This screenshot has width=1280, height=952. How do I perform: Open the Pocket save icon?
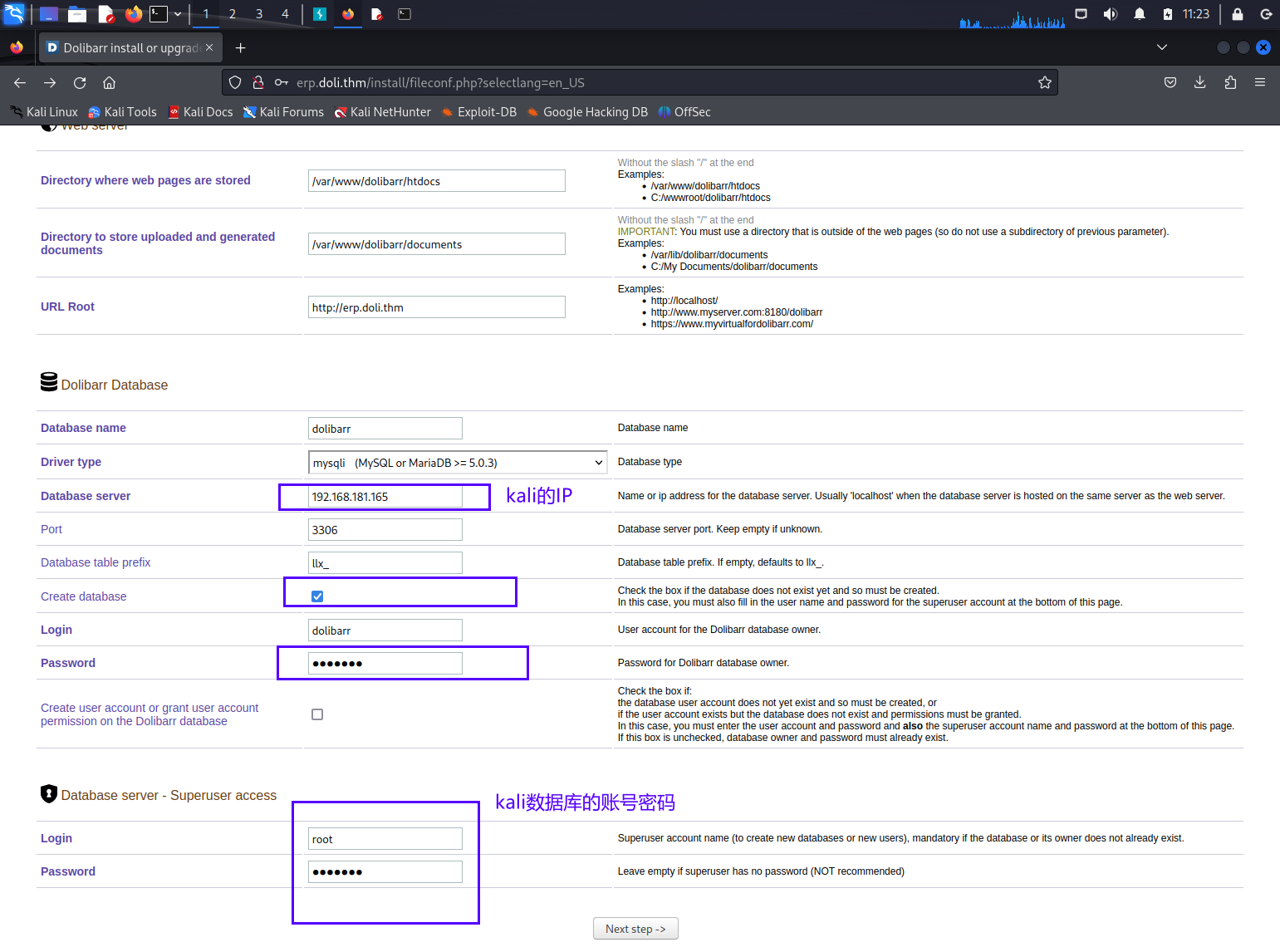(x=1170, y=82)
